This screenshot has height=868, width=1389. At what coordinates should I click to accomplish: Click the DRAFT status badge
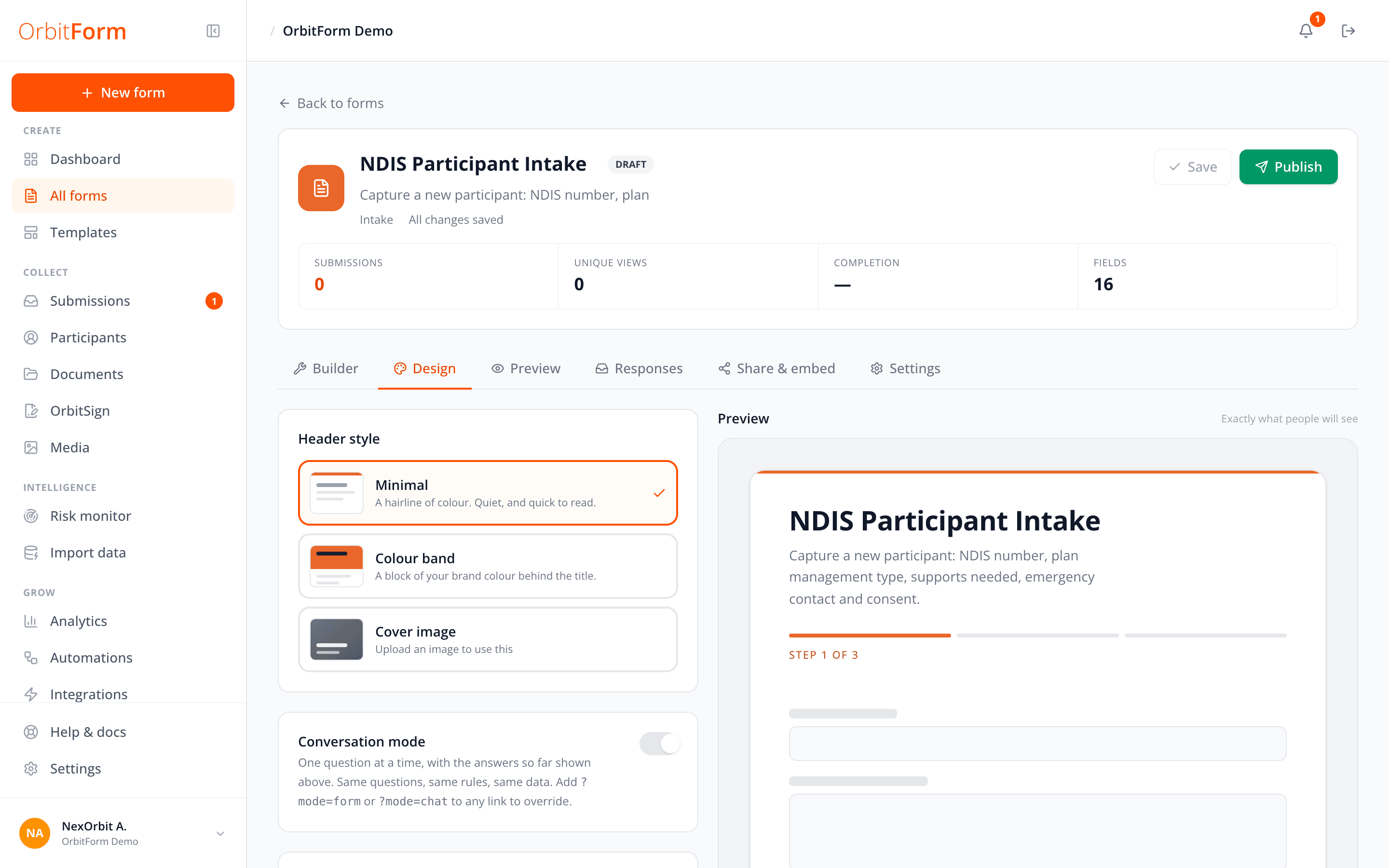[x=630, y=164]
